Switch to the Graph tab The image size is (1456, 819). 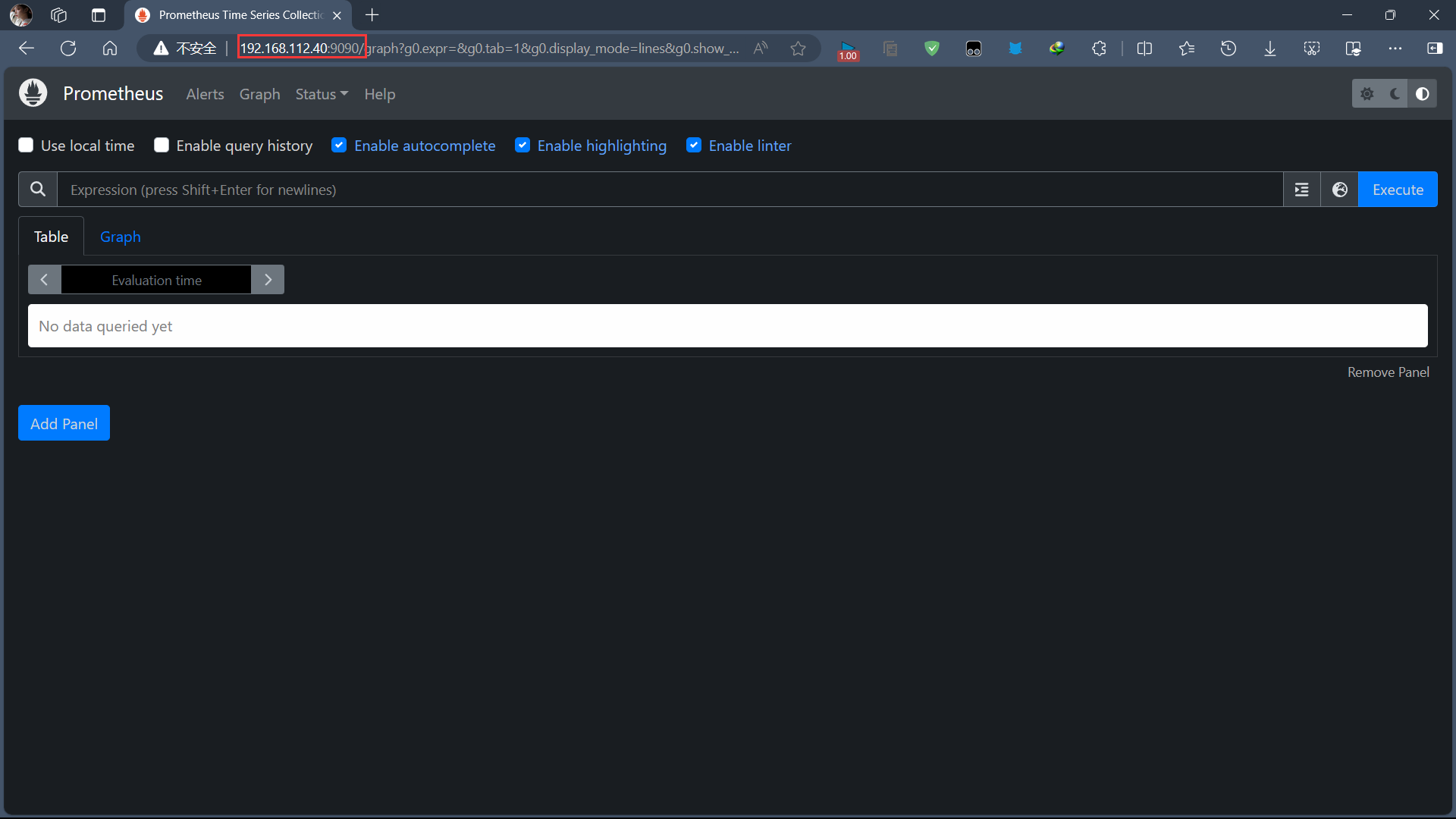click(120, 236)
